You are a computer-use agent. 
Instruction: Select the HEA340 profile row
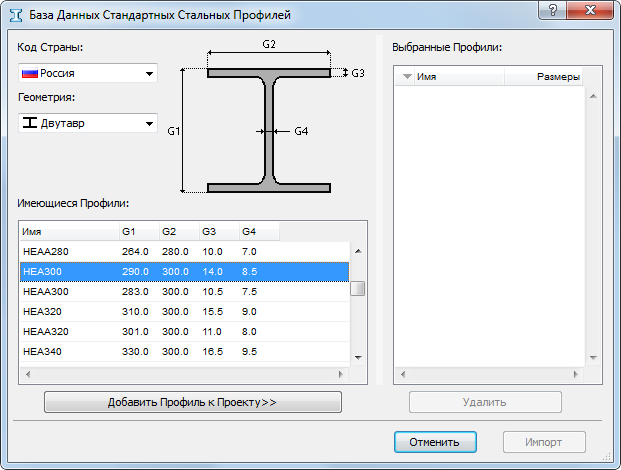[185, 352]
